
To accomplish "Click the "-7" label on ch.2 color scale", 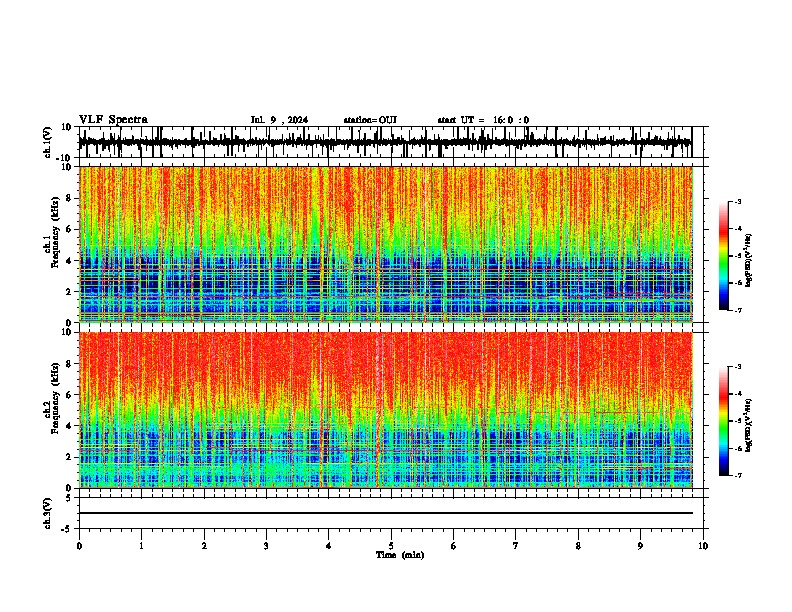I will click(x=738, y=475).
